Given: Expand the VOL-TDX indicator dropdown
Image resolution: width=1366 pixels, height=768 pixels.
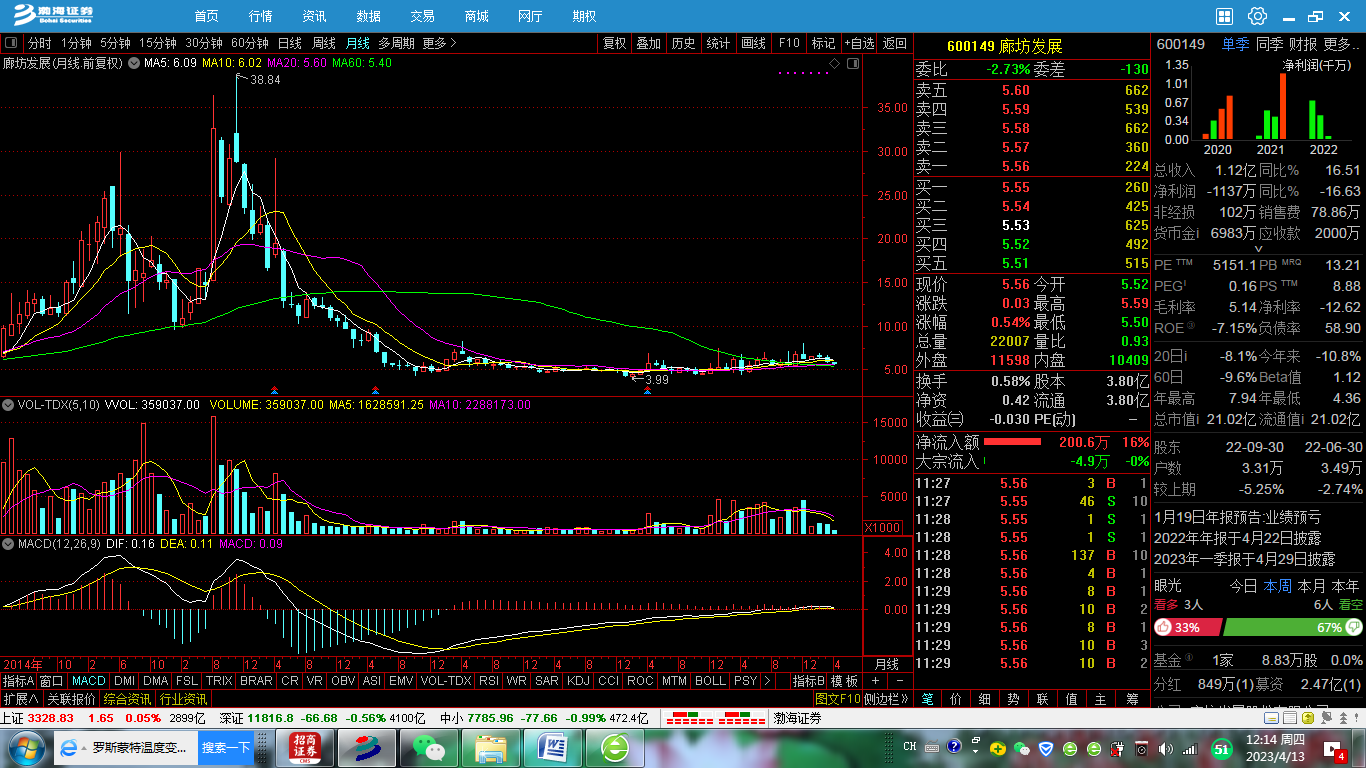Looking at the screenshot, I should click(9, 405).
